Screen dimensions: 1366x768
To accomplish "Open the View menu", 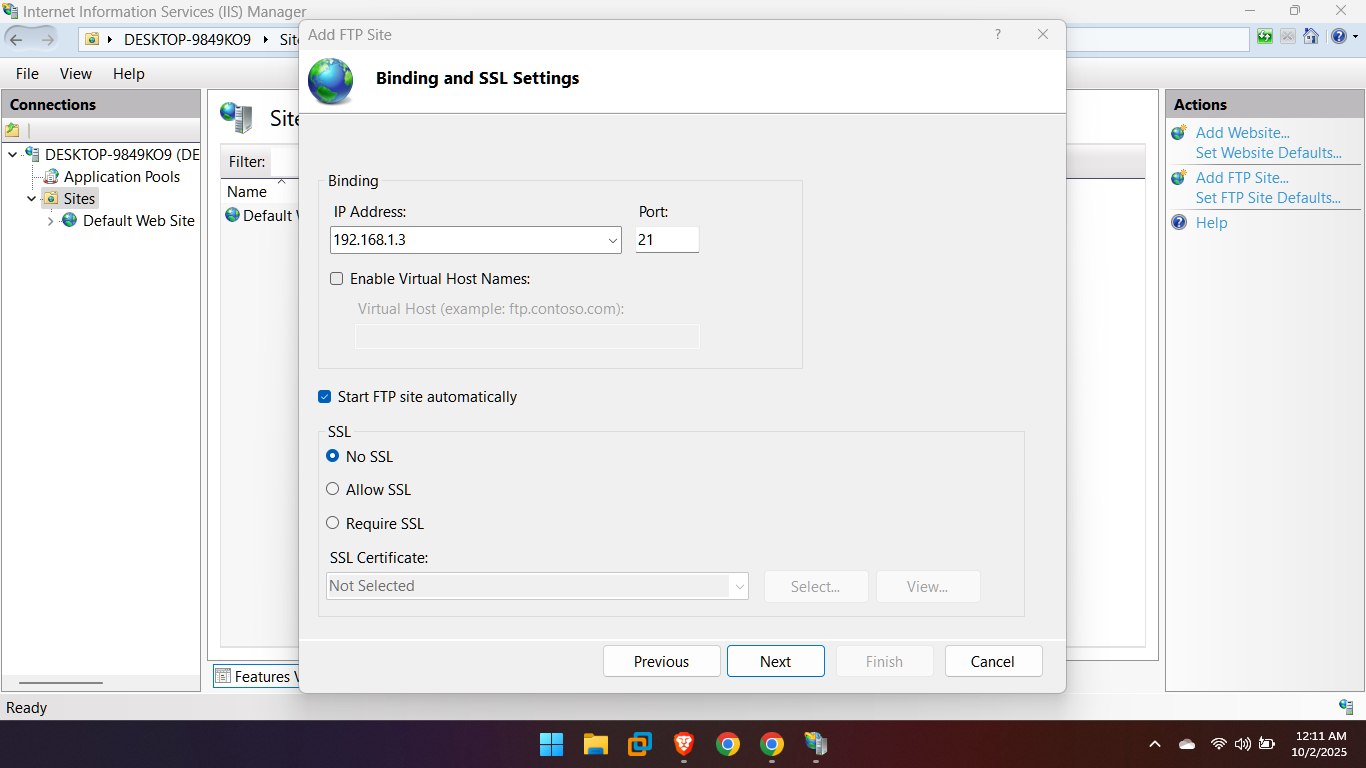I will click(75, 74).
